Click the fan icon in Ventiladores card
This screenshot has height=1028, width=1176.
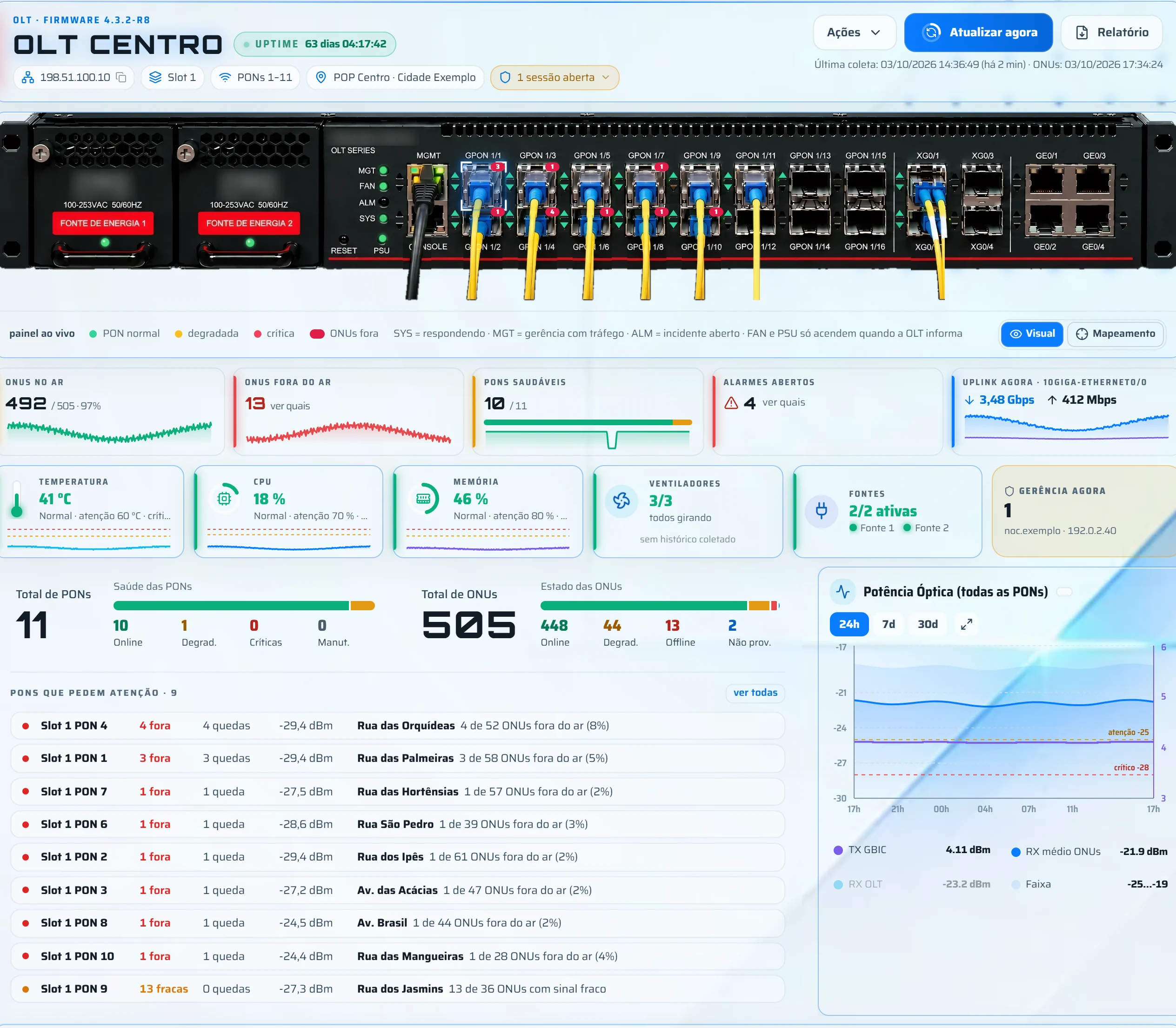[621, 501]
